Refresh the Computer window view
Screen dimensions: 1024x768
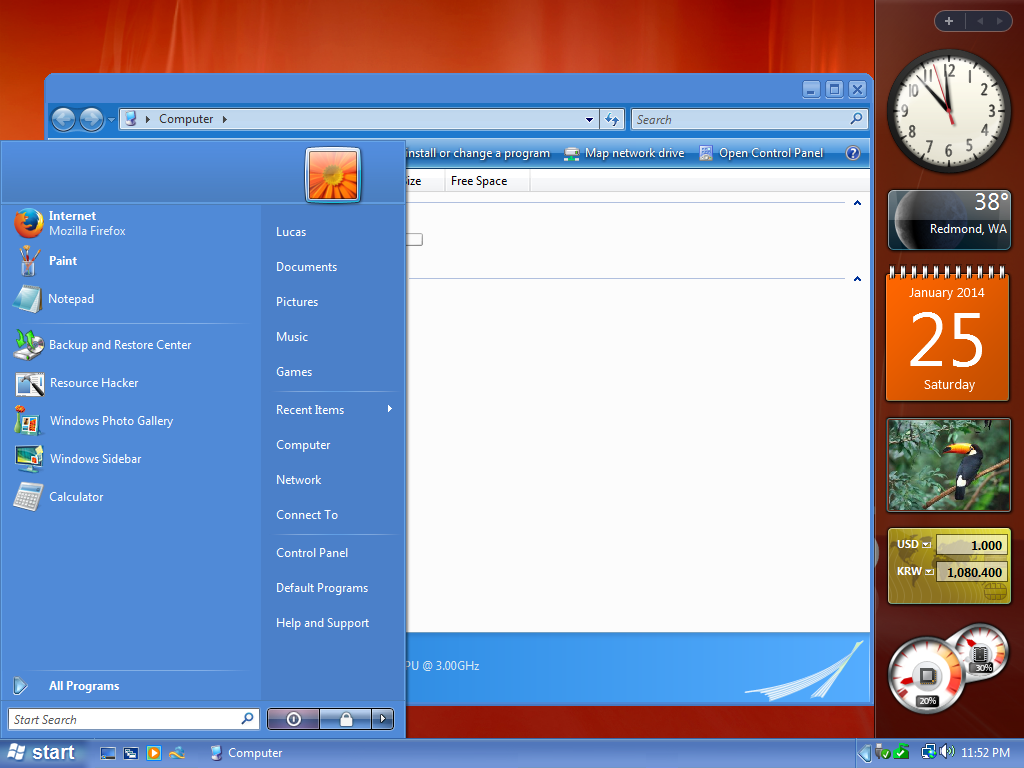coord(612,120)
